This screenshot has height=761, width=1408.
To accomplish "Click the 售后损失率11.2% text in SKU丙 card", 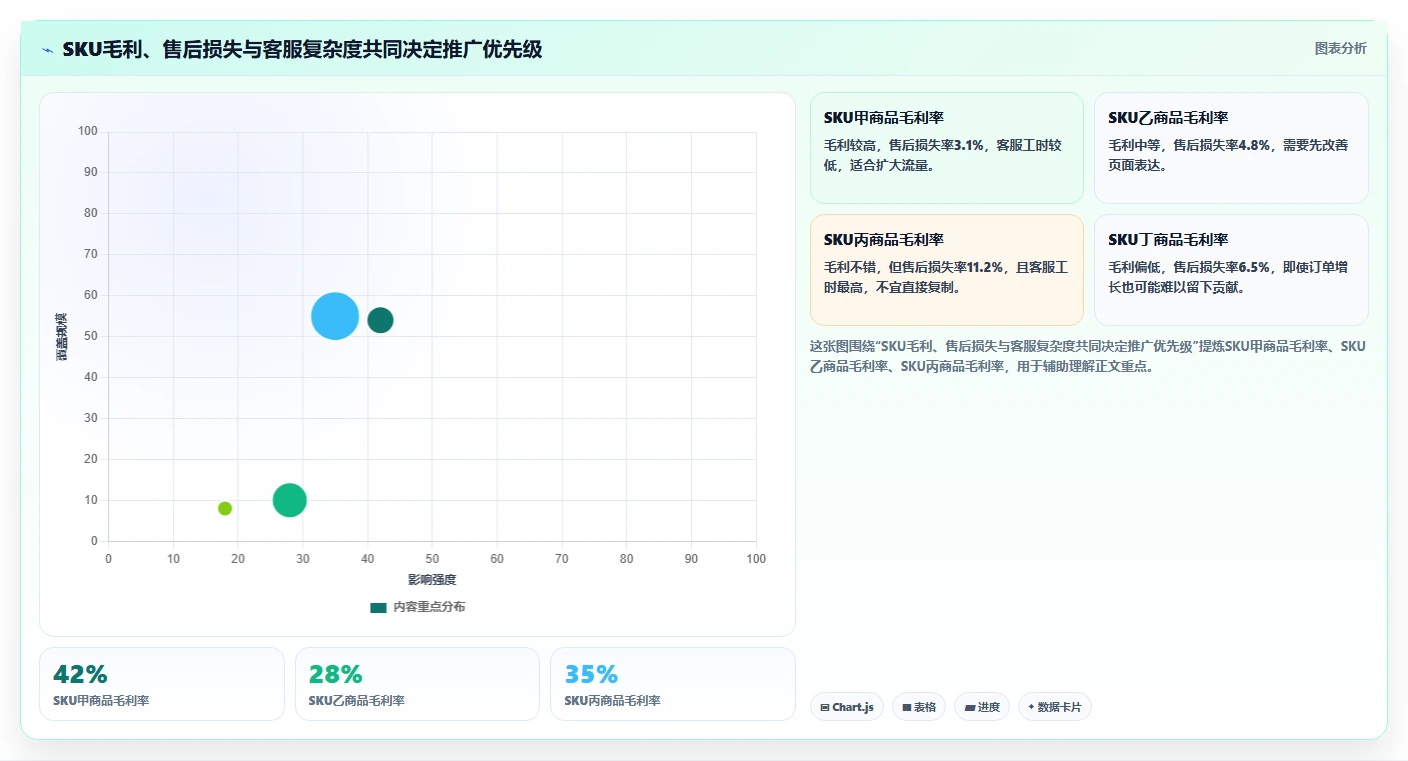I will click(x=952, y=267).
